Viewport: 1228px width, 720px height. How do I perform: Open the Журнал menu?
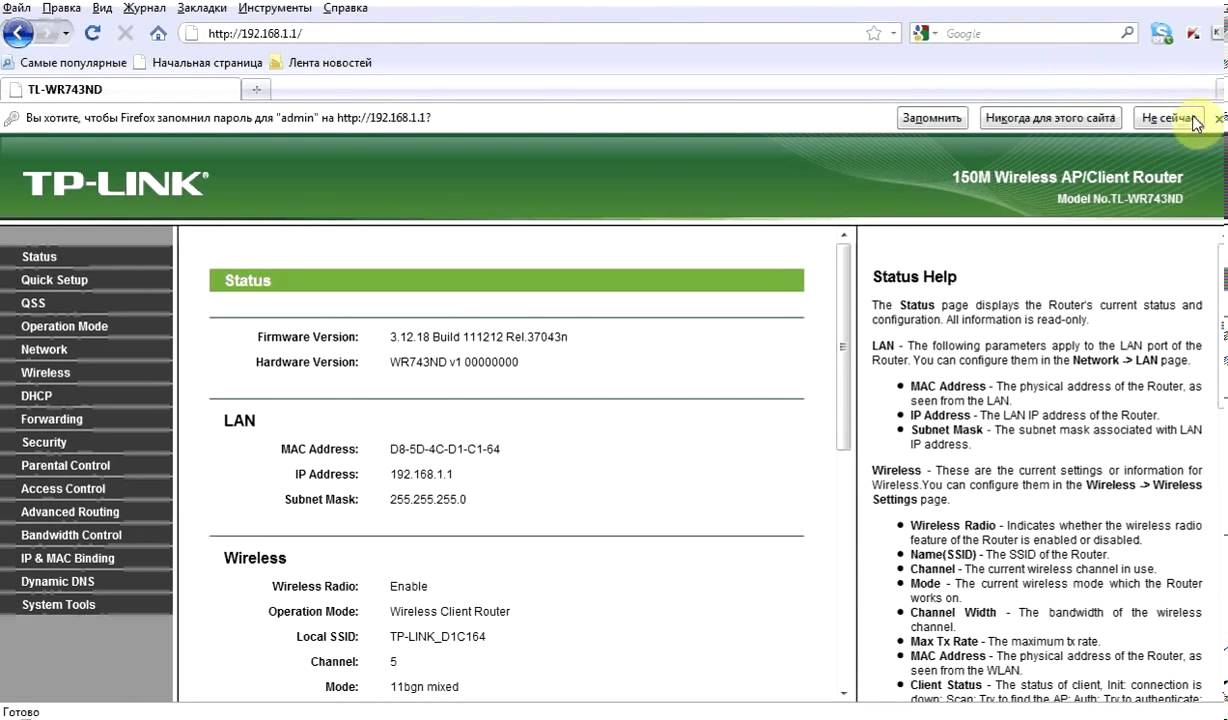144,8
